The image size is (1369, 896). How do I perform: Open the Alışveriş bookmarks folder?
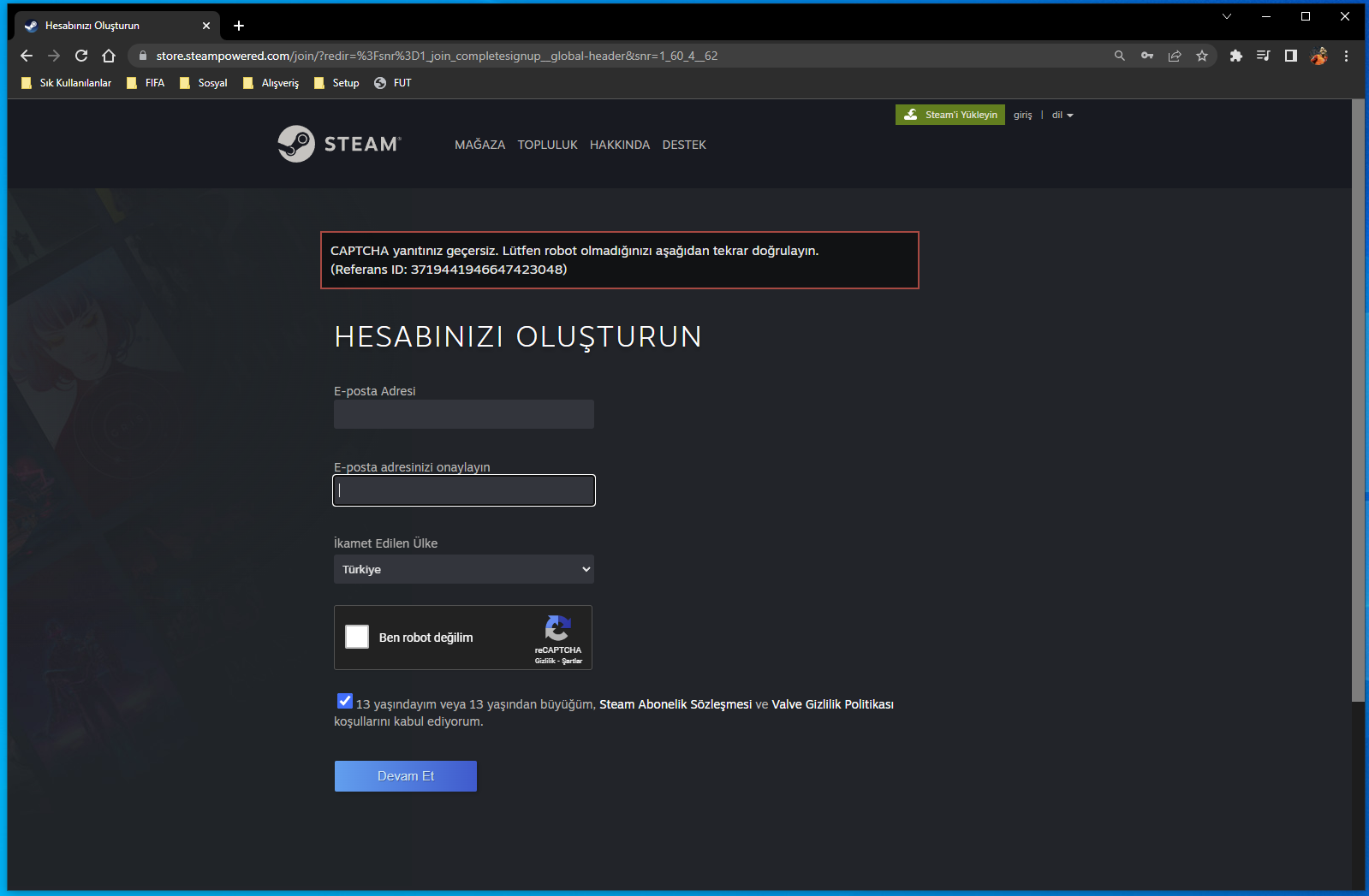(271, 83)
